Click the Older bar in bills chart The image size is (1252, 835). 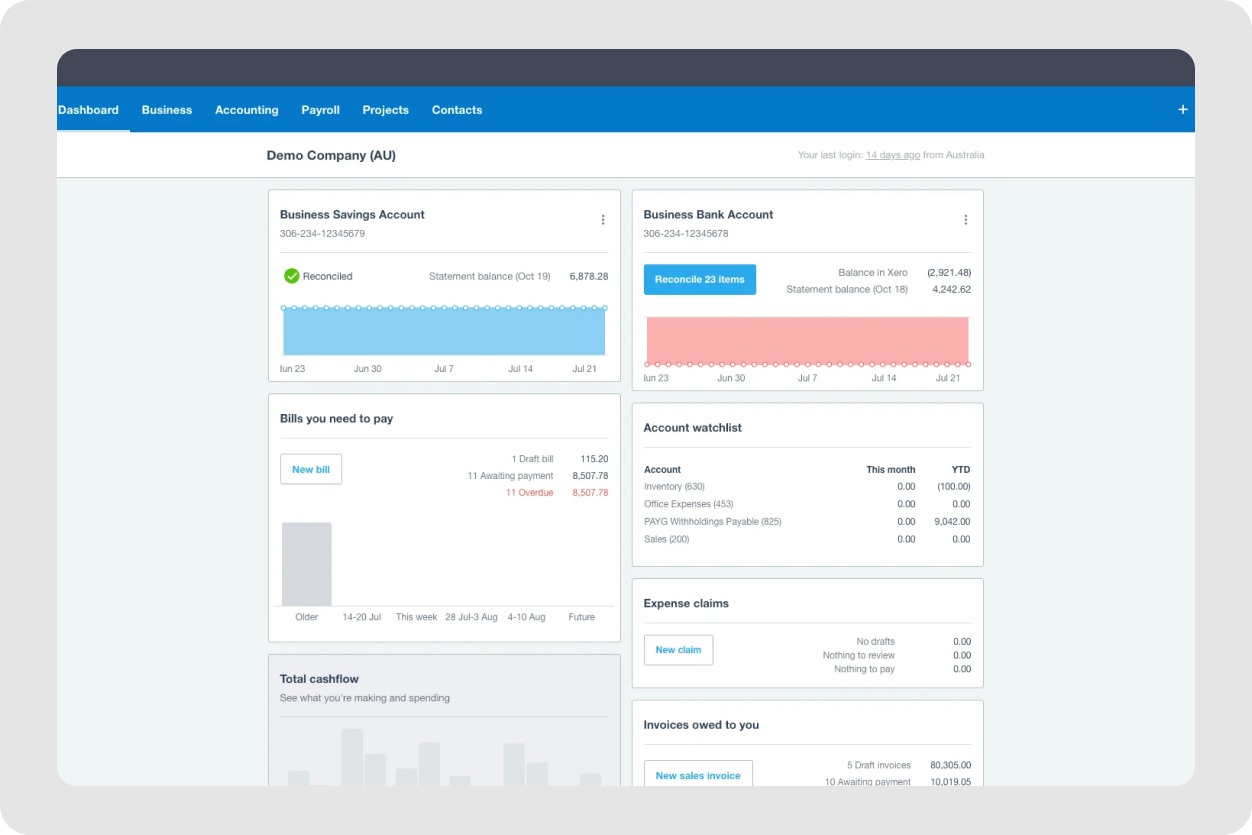coord(306,563)
